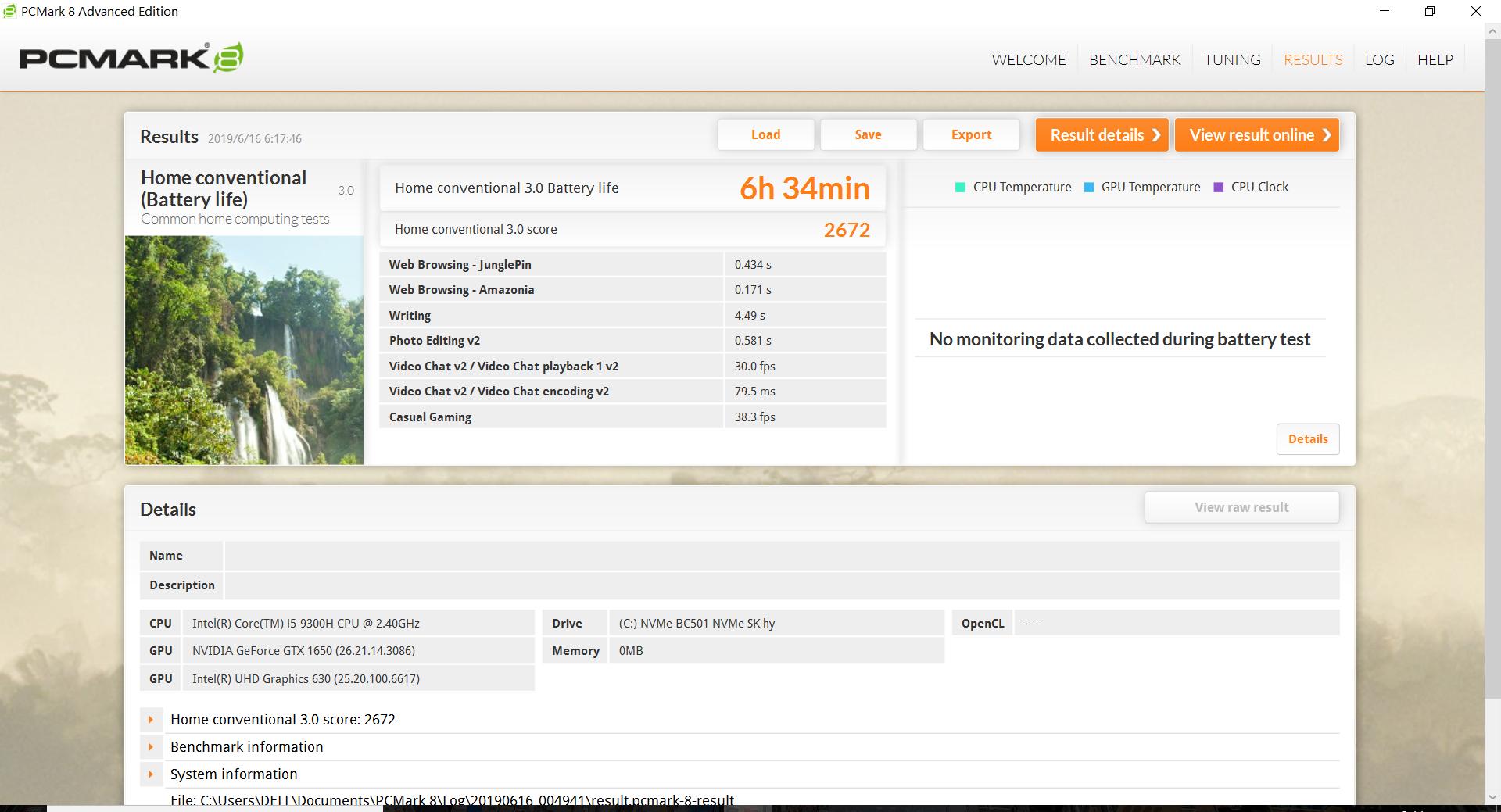Click the Home conventional (Battery life) heading
This screenshot has height=812, width=1501.
[x=224, y=188]
